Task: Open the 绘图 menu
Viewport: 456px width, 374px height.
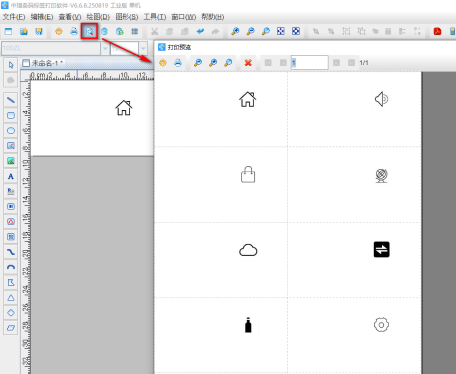Action: (98, 17)
